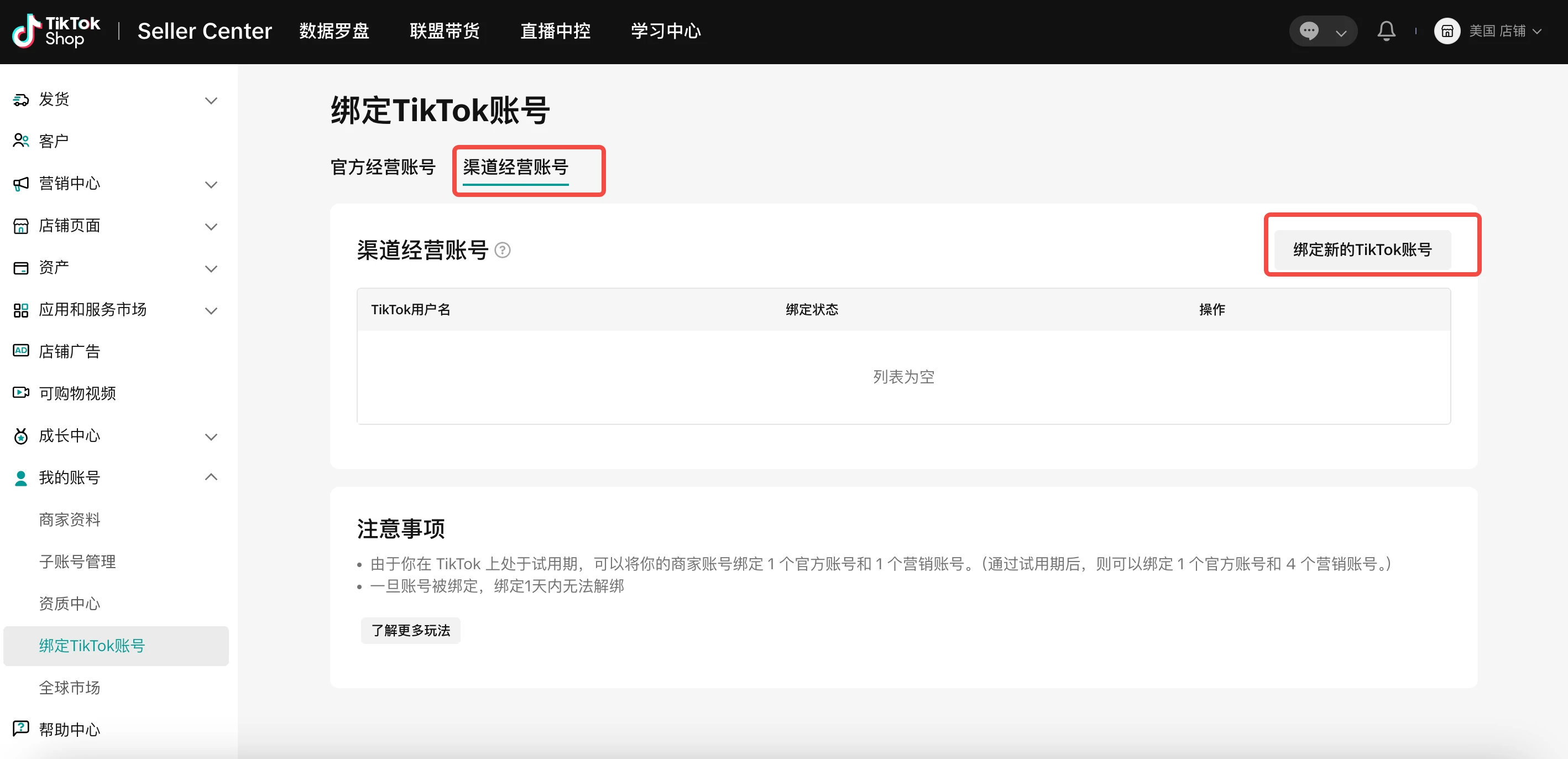Click 绑定新的TikTok账号 button

click(x=1362, y=249)
